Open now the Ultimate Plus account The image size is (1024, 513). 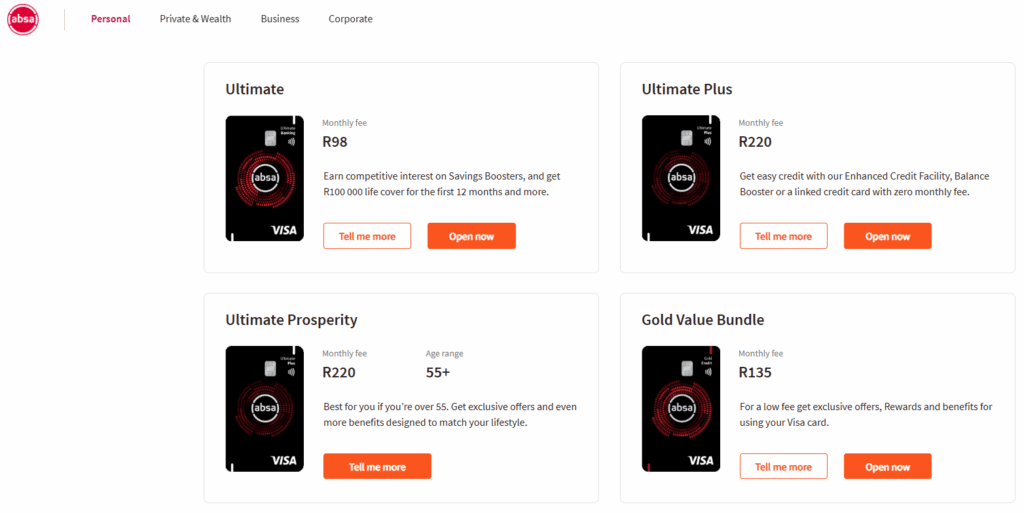point(888,236)
